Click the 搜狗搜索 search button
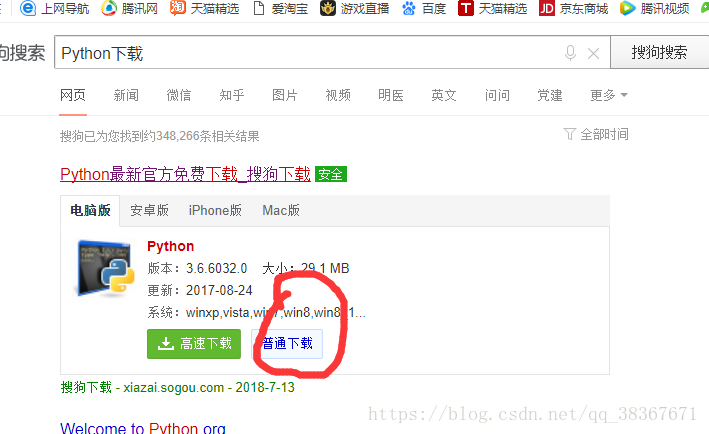Viewport: 709px width, 434px height. click(659, 52)
